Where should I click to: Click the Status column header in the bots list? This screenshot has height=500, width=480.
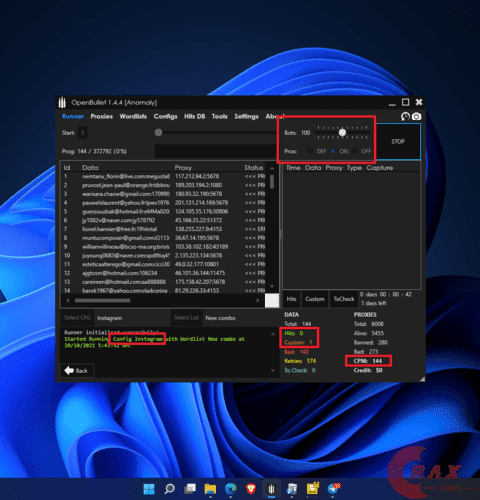(254, 168)
